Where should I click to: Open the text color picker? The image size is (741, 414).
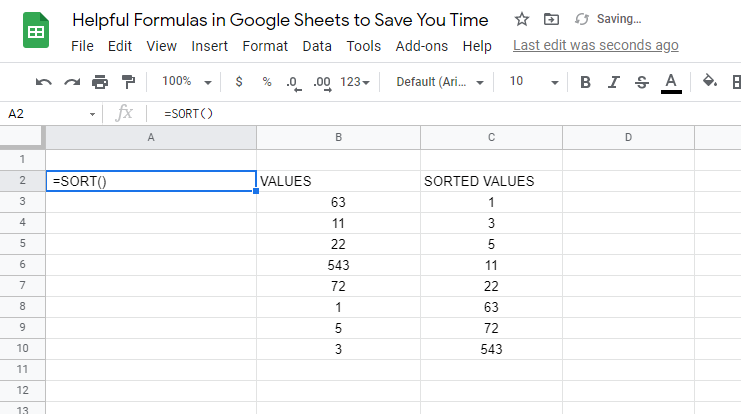[x=671, y=83]
